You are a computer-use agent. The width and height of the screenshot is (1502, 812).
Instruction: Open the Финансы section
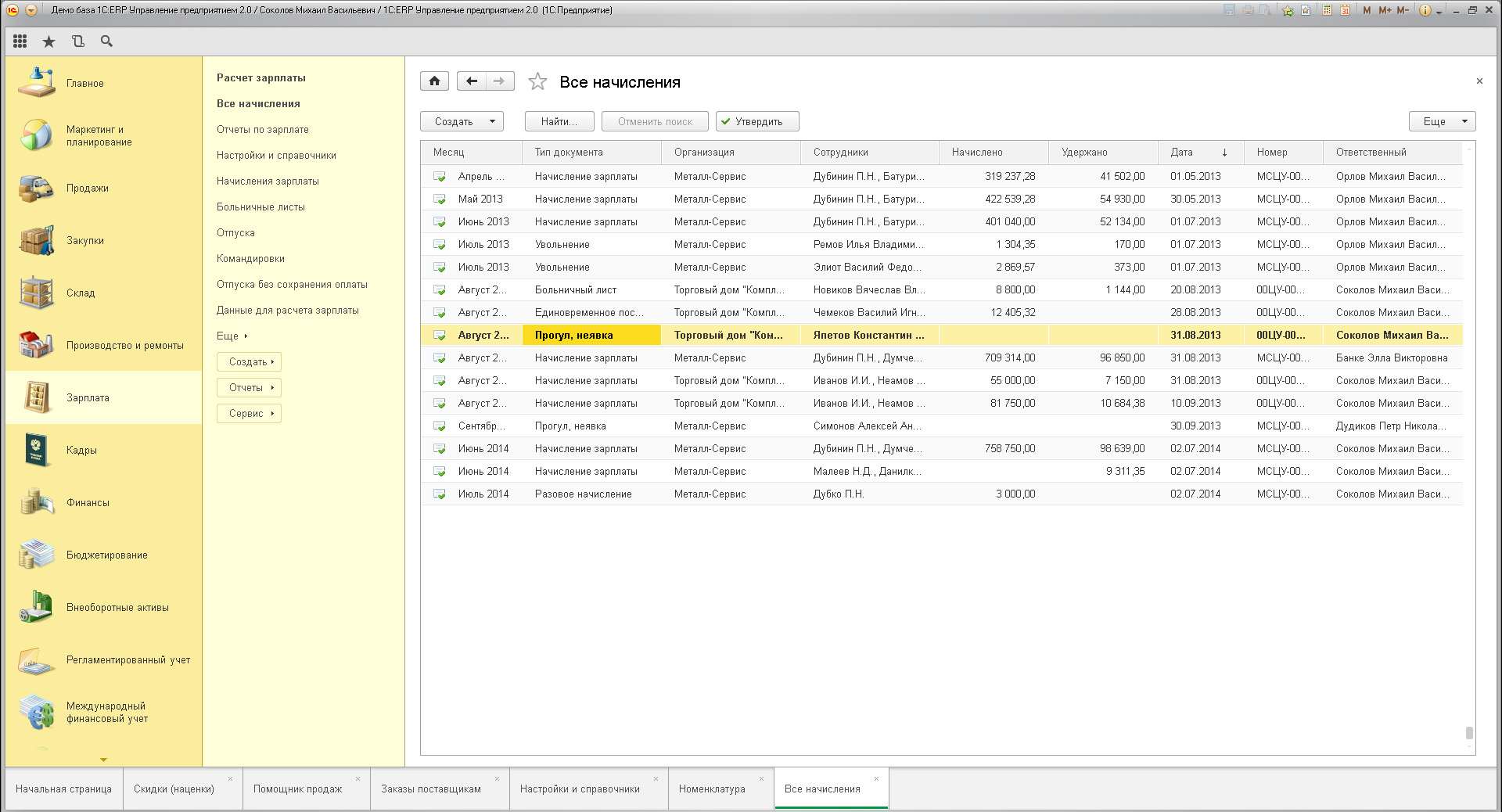click(103, 502)
